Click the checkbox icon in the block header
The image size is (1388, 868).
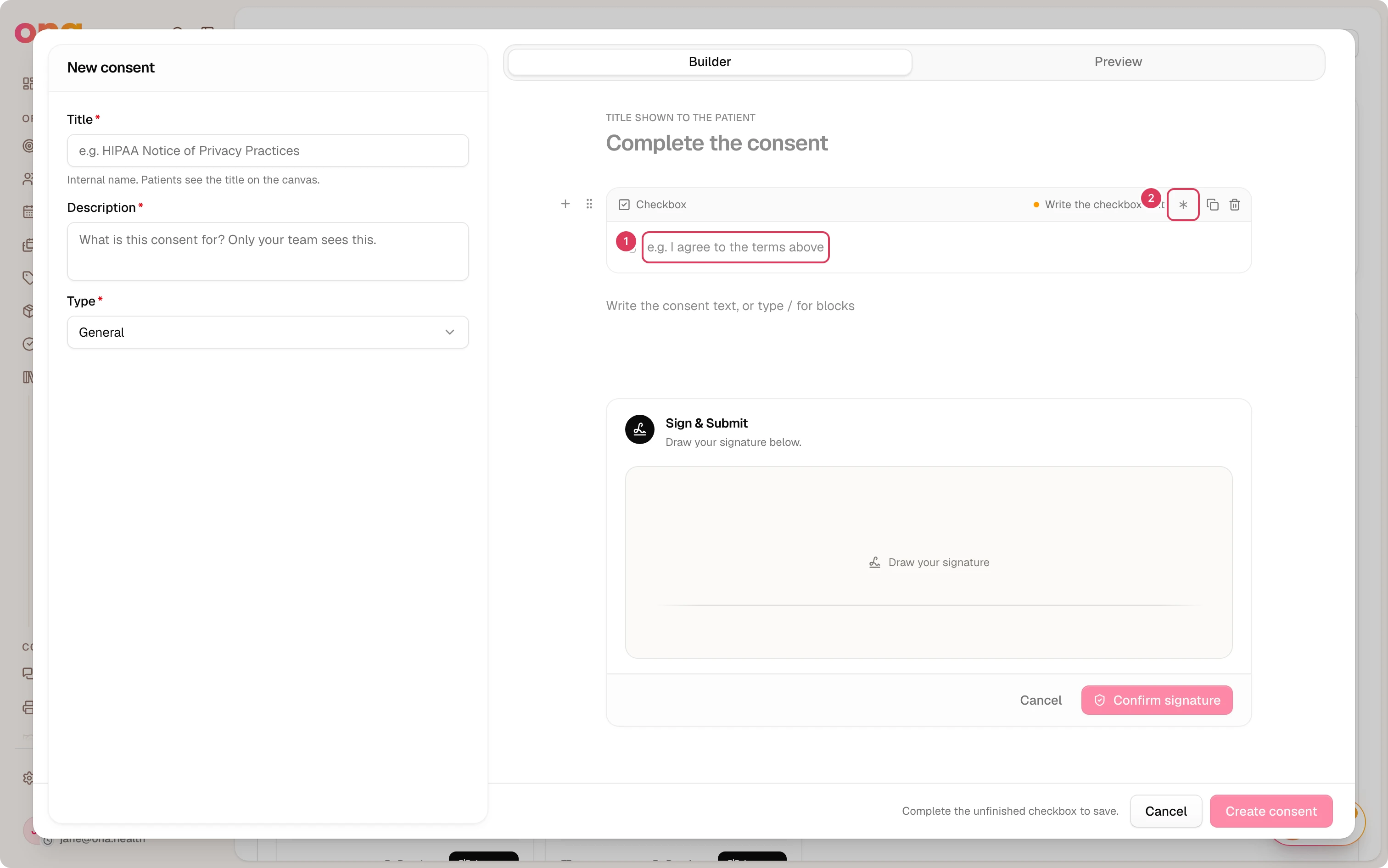coord(624,204)
